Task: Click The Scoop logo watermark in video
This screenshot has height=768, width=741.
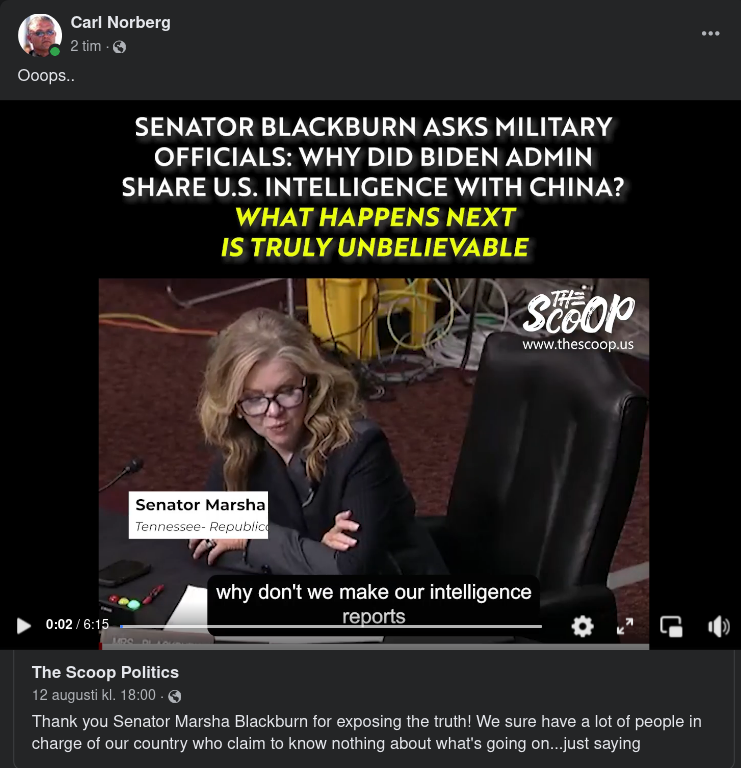Action: click(578, 320)
